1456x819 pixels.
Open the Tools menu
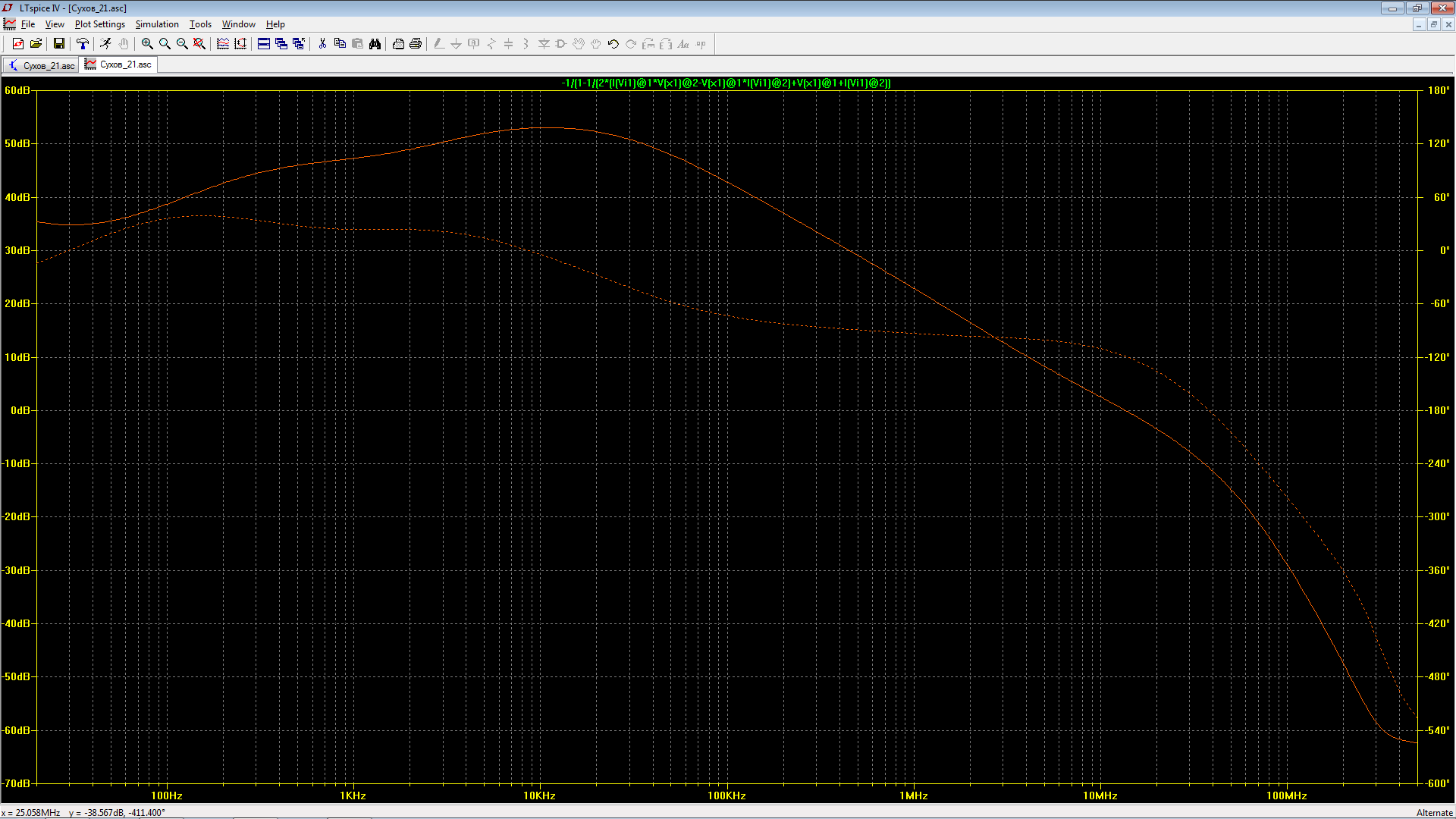pos(200,24)
